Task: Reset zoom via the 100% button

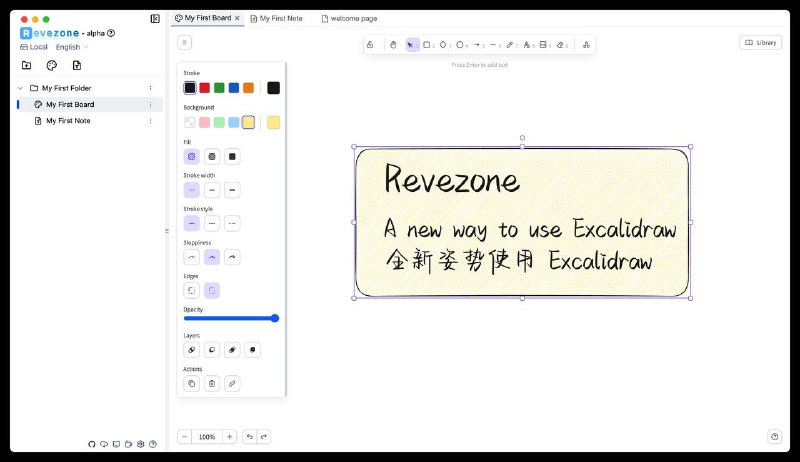Action: coord(207,437)
